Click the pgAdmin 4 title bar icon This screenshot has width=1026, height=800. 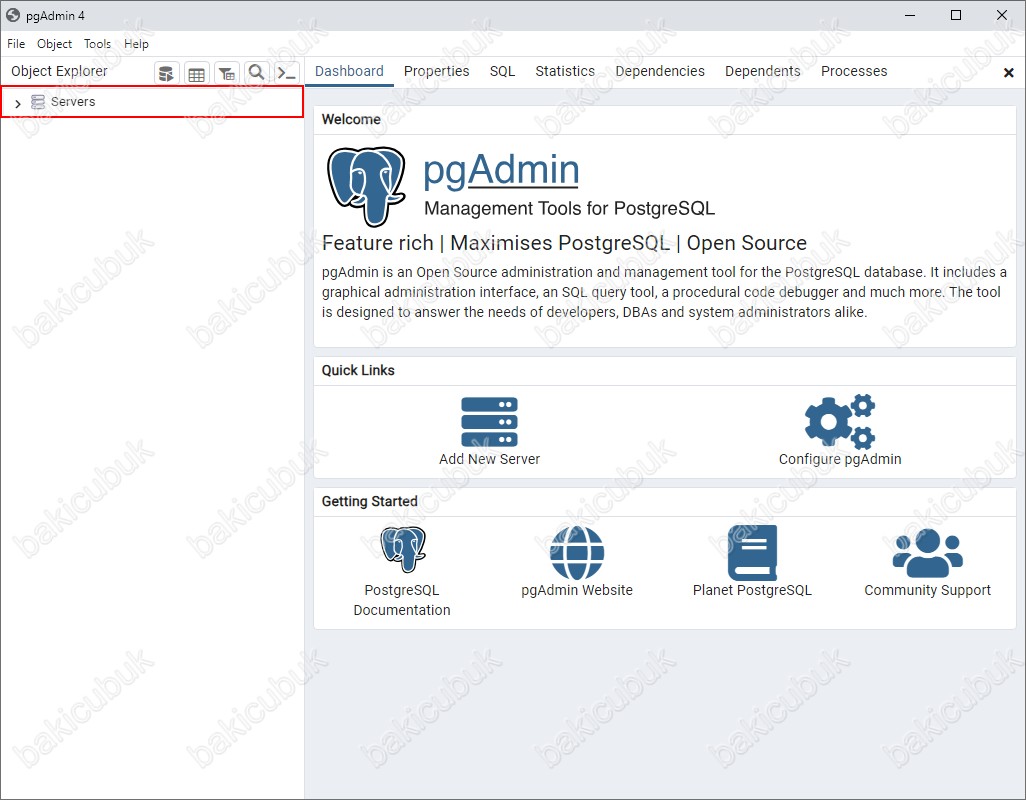pos(13,15)
